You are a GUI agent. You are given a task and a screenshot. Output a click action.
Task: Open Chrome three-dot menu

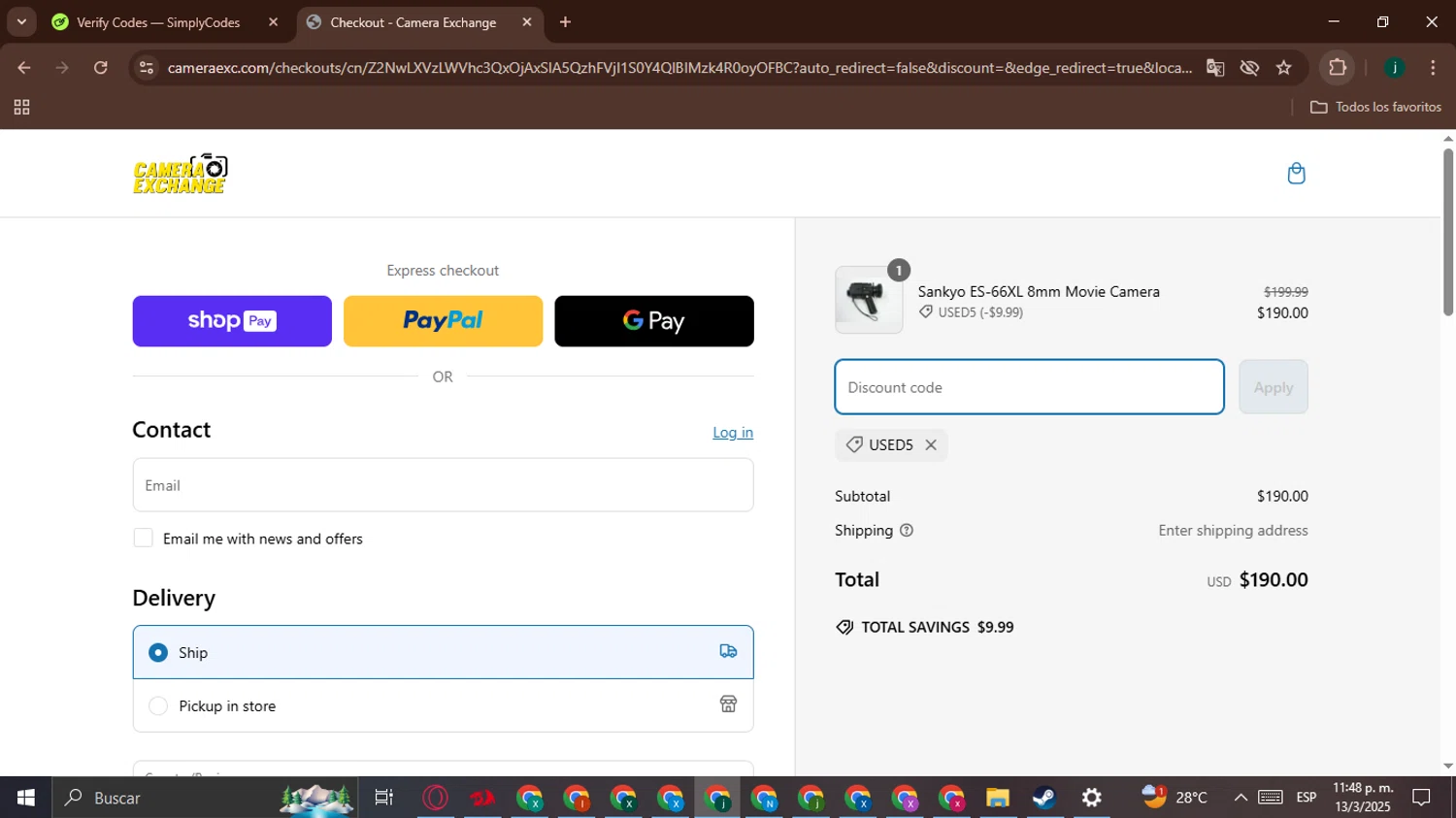(x=1433, y=68)
